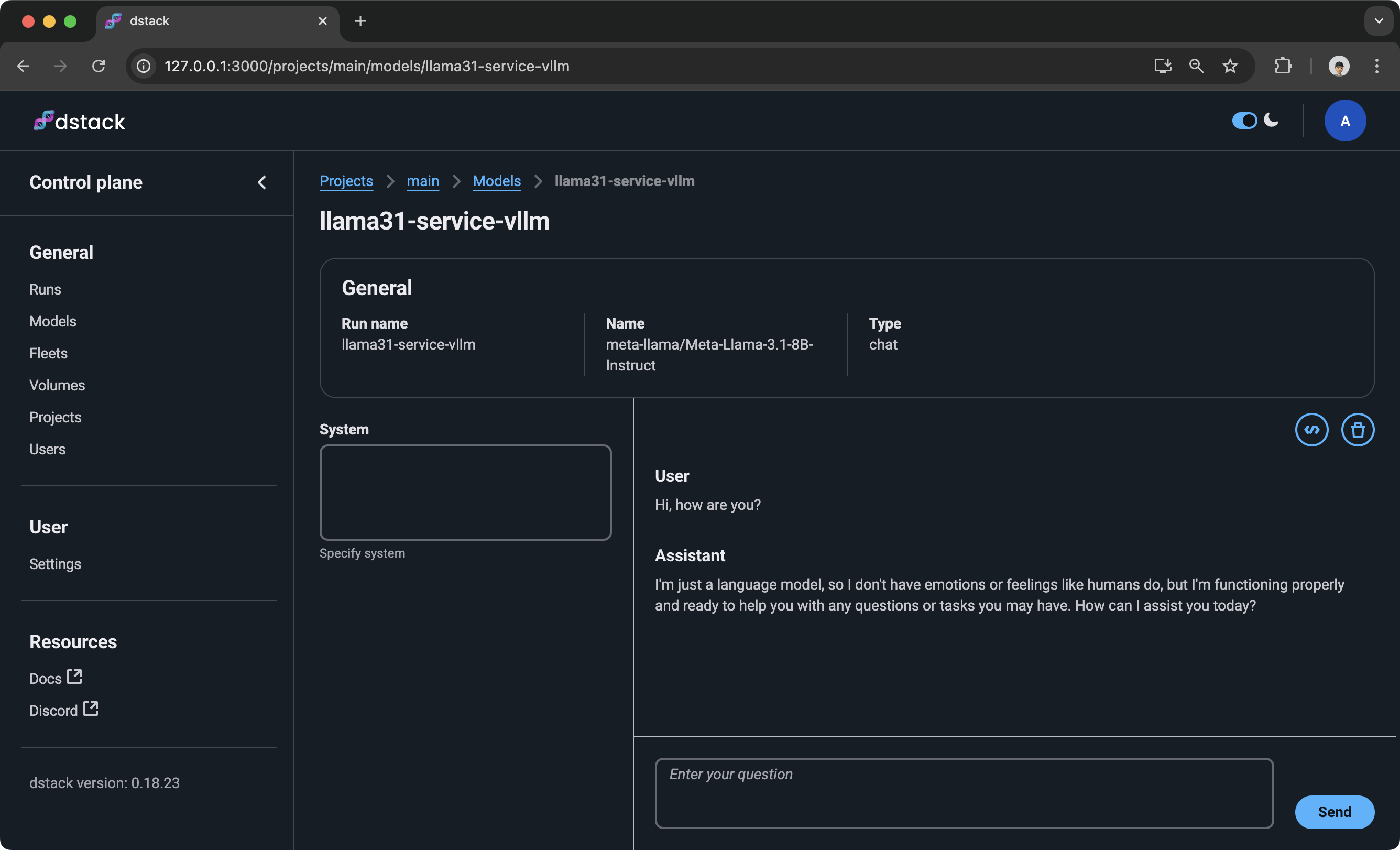
Task: Open Runs in the sidebar
Action: tap(46, 289)
